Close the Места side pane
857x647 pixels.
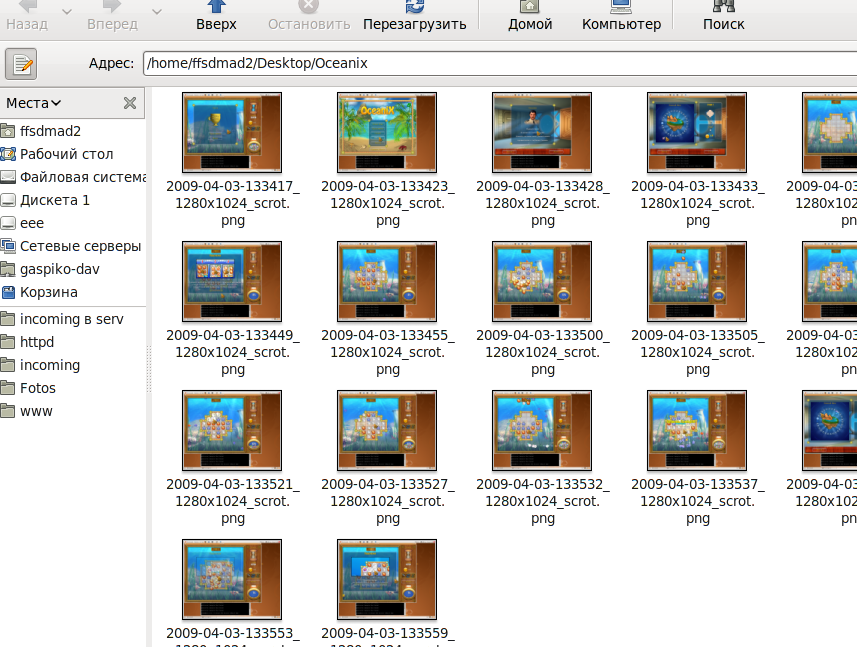(130, 103)
